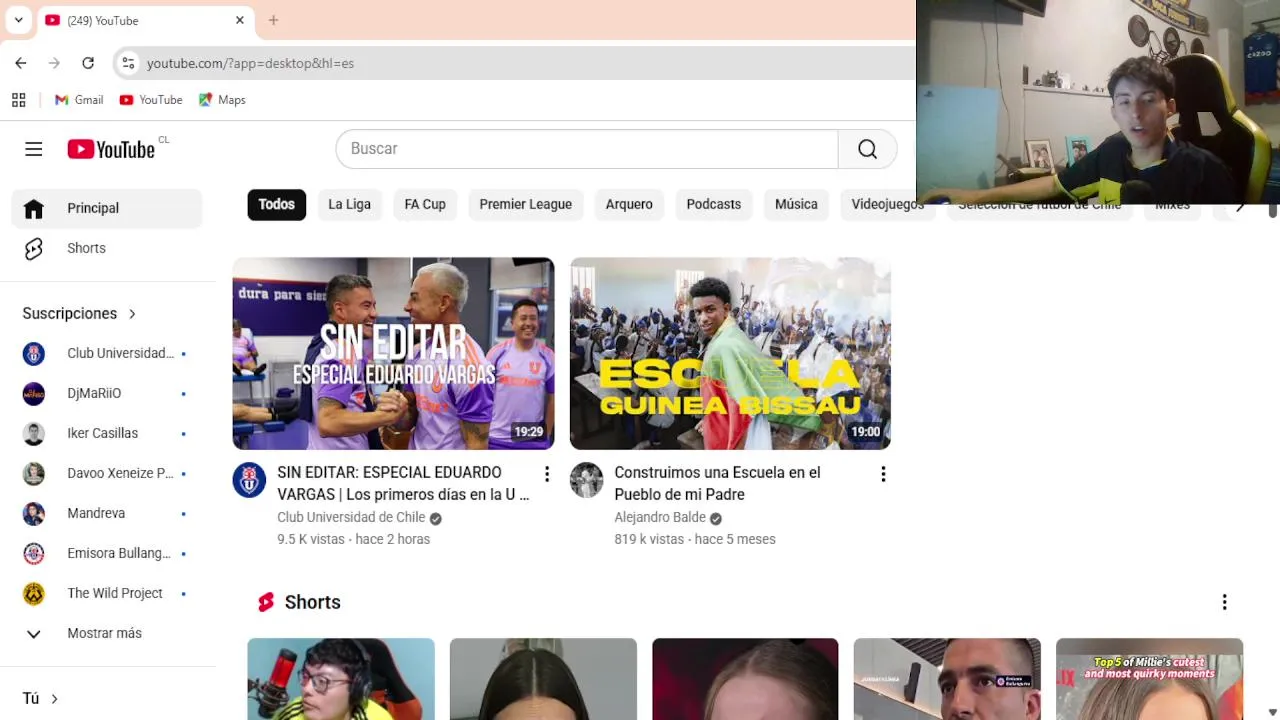The image size is (1280, 720).
Task: Open the YouTube bookmark
Action: point(151,100)
